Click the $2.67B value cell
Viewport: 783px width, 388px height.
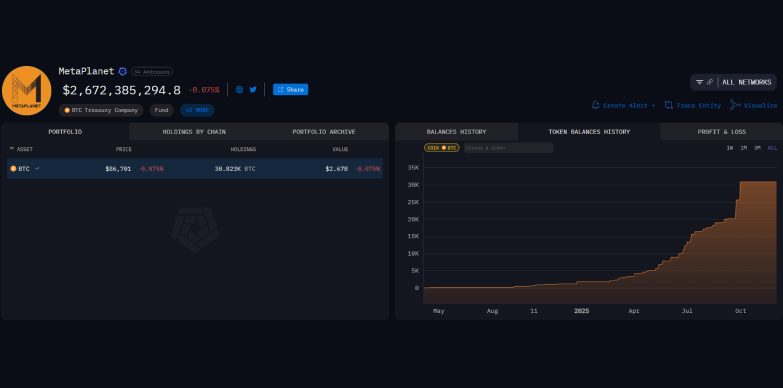(337, 169)
